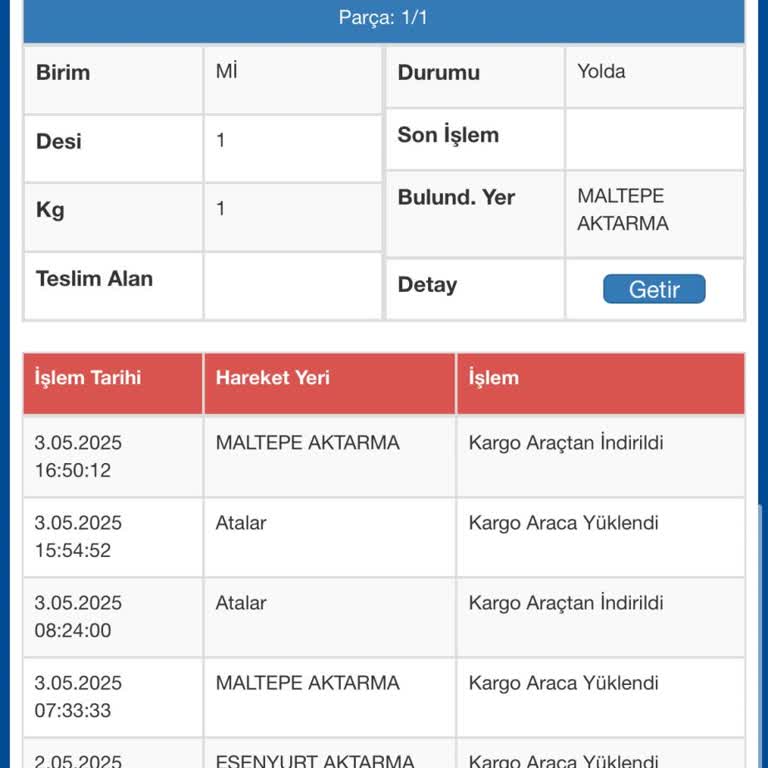Select Kargo Araca Yüklendi in 15:54:52 row
This screenshot has height=768, width=768.
point(563,523)
